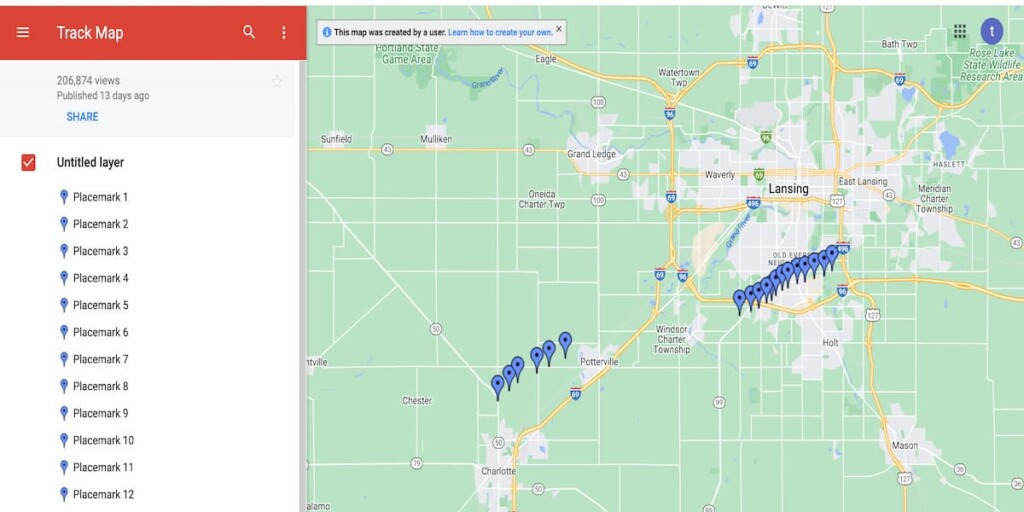Click the Watertown Twp label

679,78
